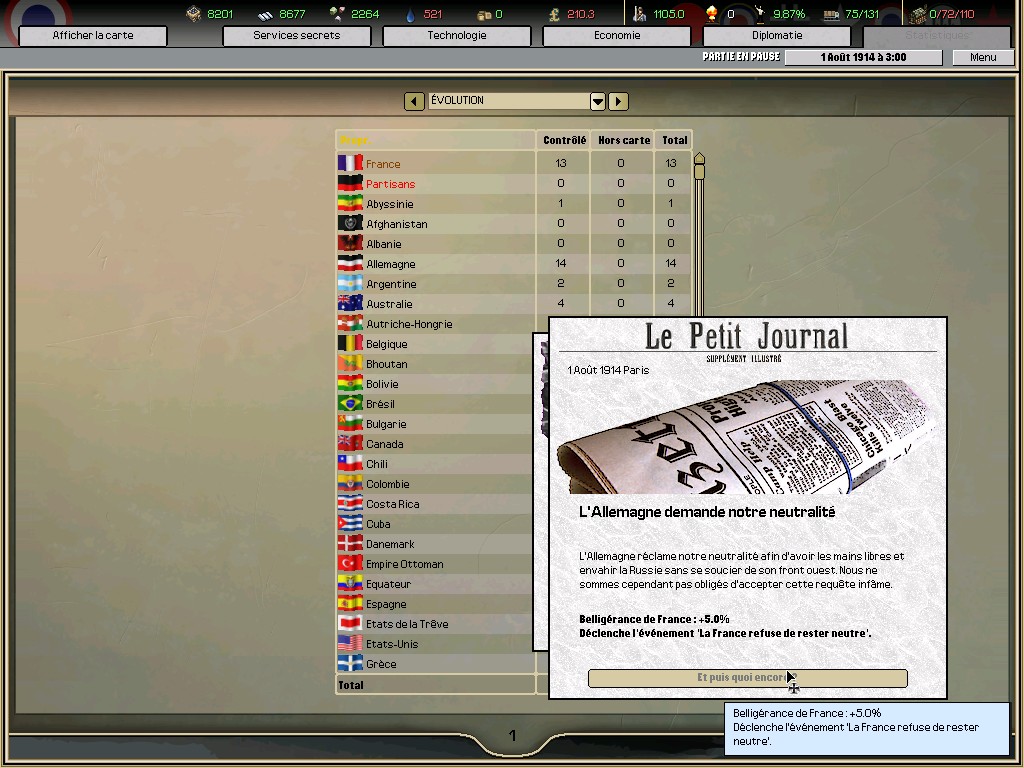Click the 'L'Allemagne demande notre neutralité' headline
Screen dimensions: 1024x768
point(707,512)
